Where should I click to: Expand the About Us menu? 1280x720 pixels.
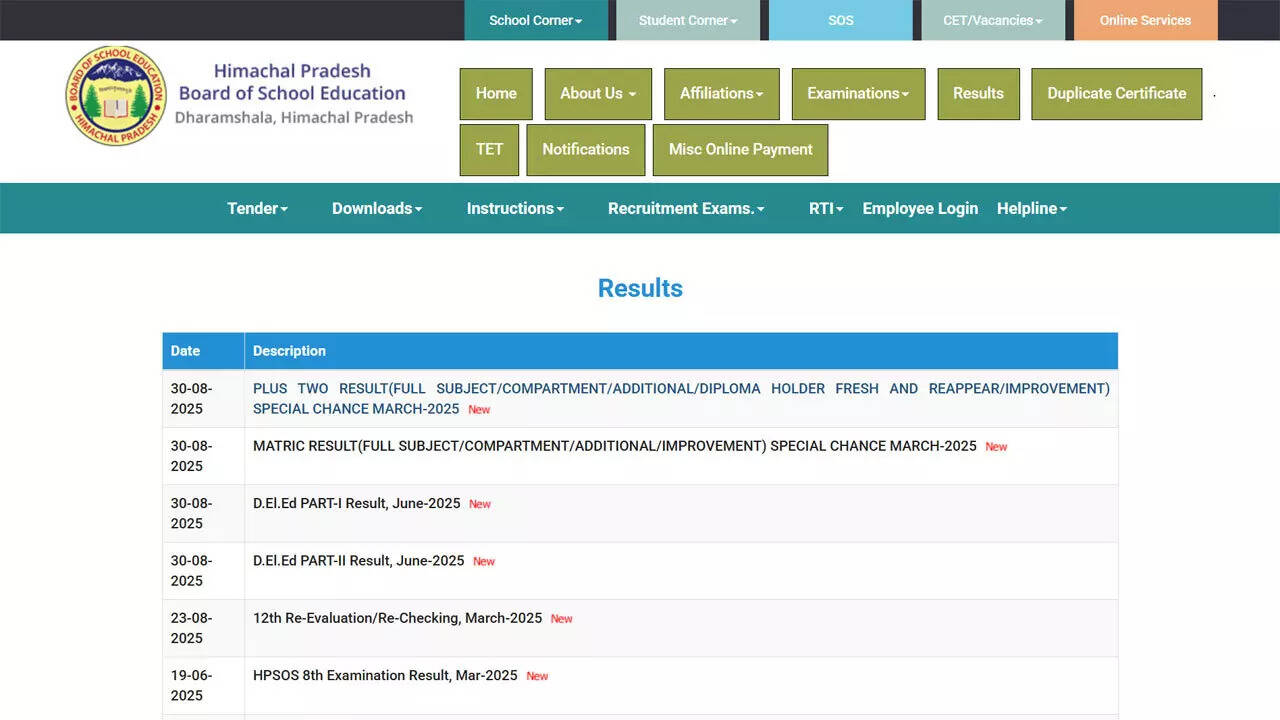pyautogui.click(x=598, y=94)
